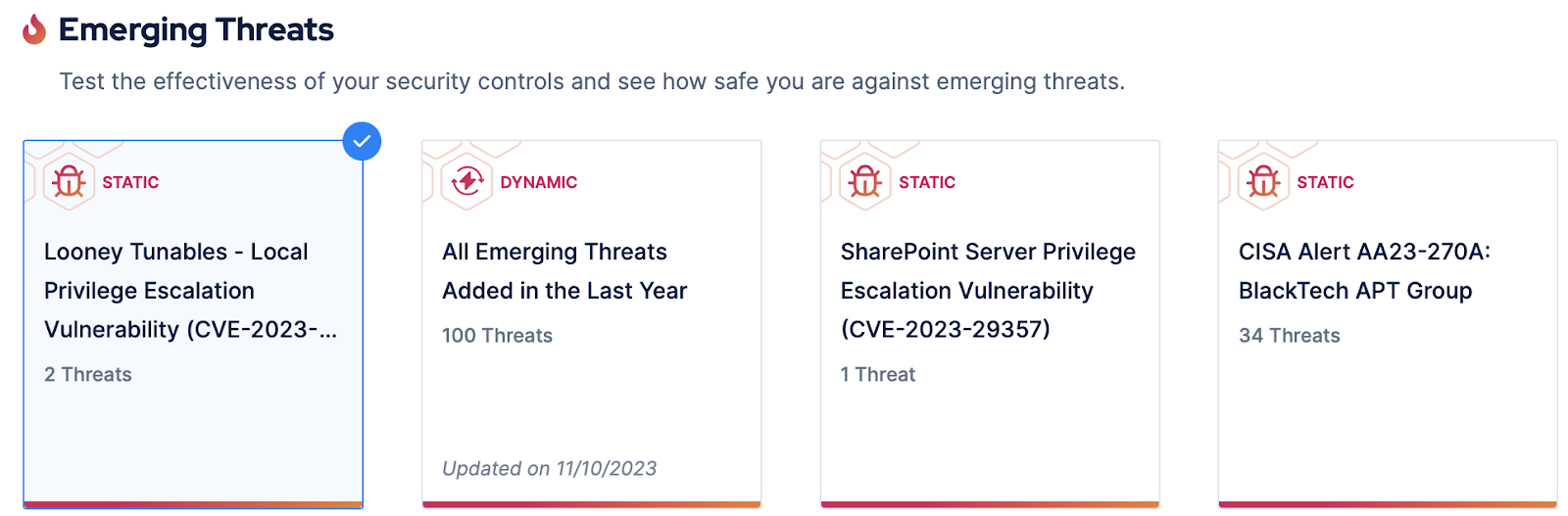Click the STATIC label on CISA Alert card
Image resolution: width=1568 pixels, height=516 pixels.
click(1325, 182)
